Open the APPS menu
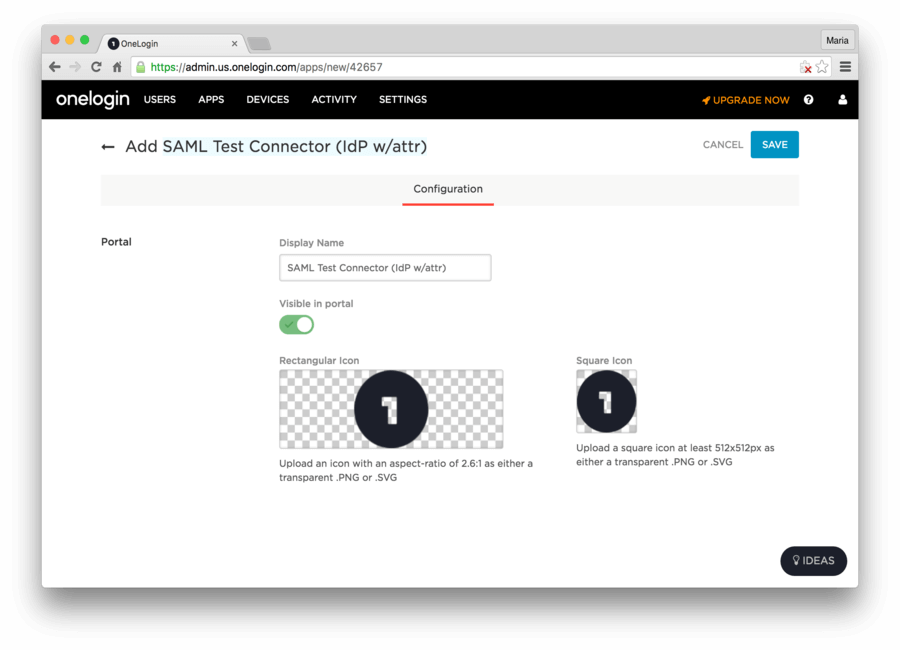 211,100
